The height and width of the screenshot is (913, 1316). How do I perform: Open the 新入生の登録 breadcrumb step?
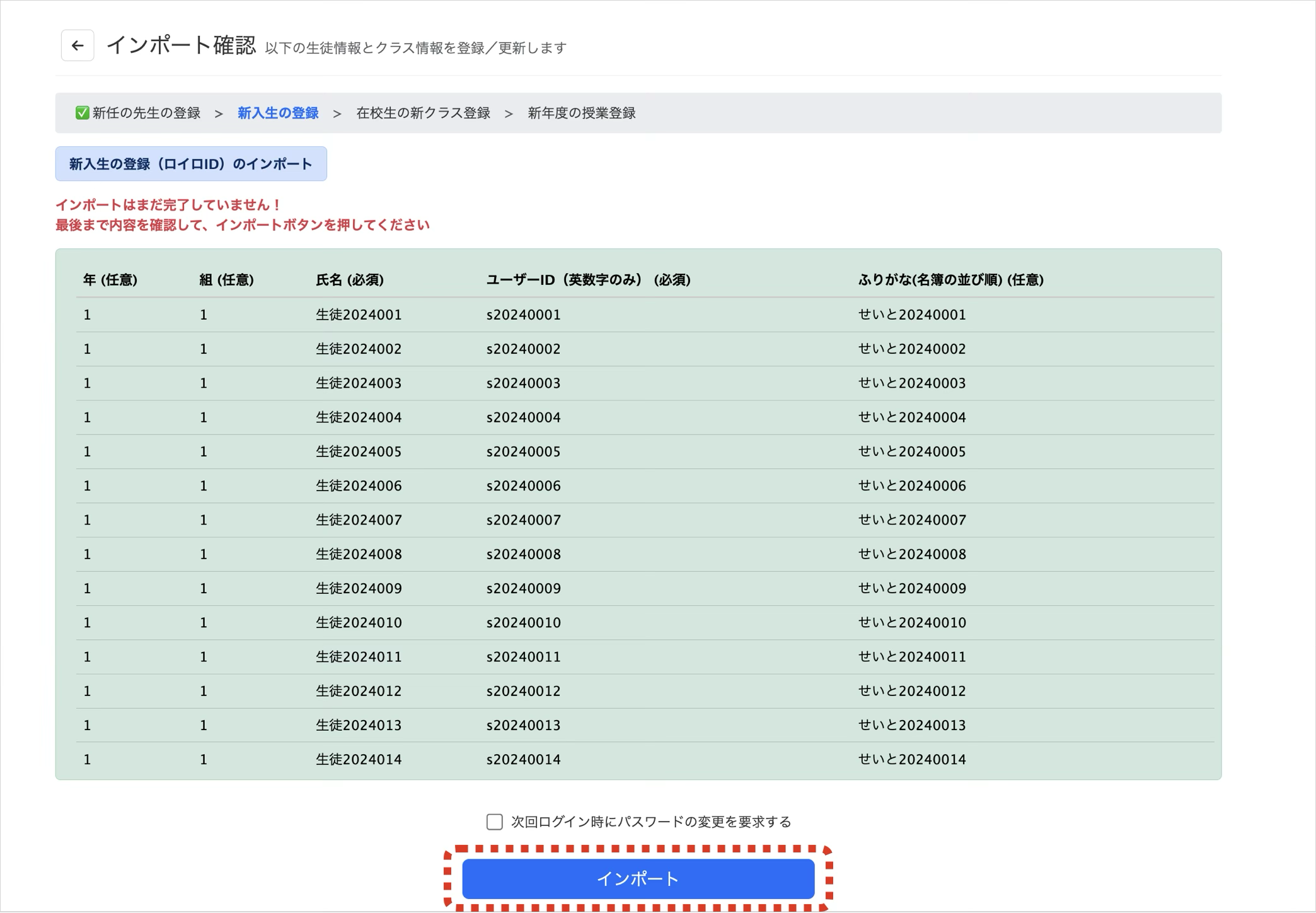tap(278, 113)
